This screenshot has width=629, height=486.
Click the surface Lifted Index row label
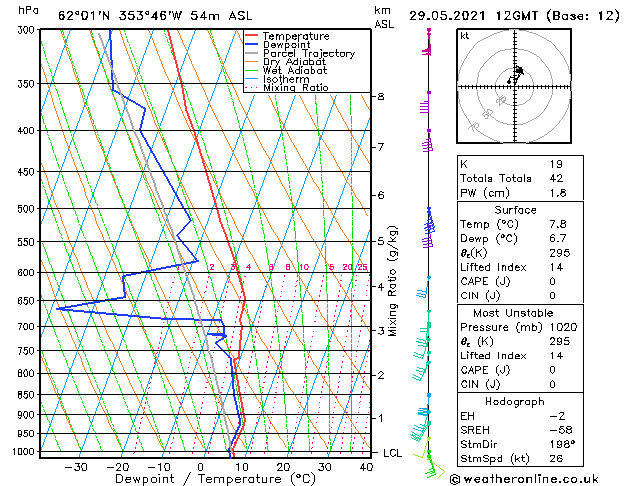[x=493, y=267]
